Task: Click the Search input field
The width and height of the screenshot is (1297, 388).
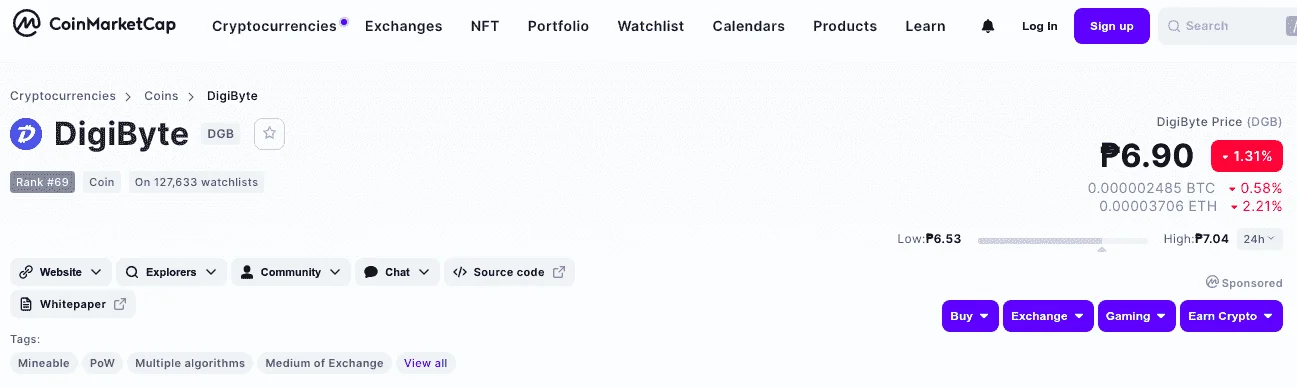Action: pos(1227,26)
